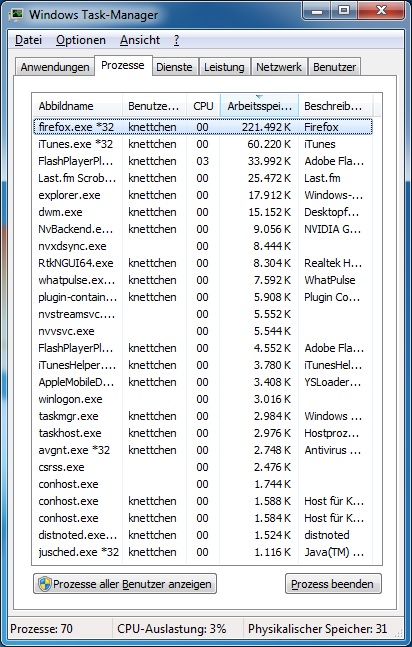Select the distnoted.exe... process
Image resolution: width=412 pixels, height=647 pixels.
point(203,535)
